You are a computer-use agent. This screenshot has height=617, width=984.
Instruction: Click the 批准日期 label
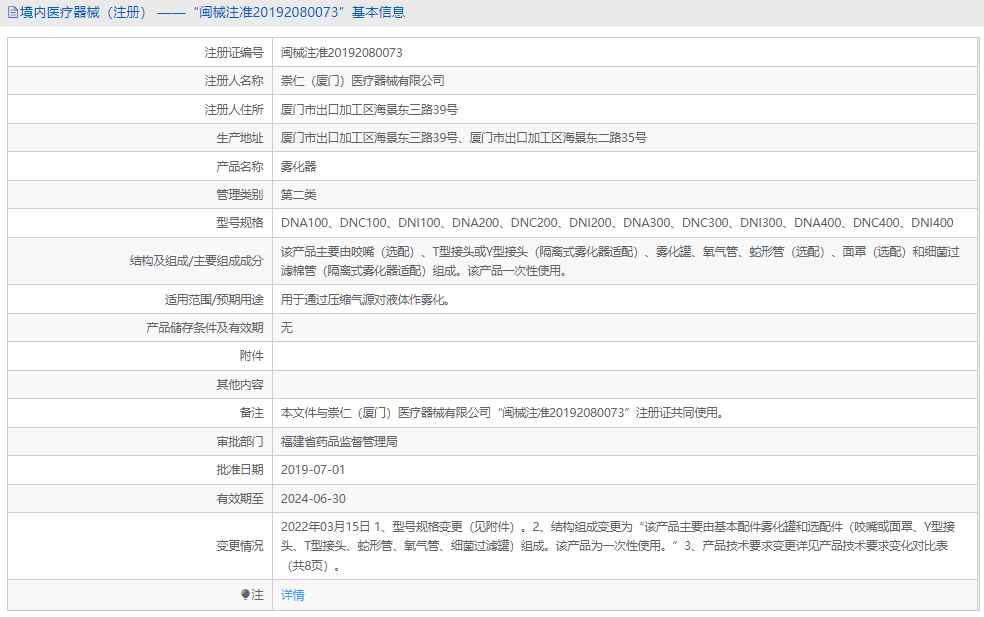coord(240,470)
